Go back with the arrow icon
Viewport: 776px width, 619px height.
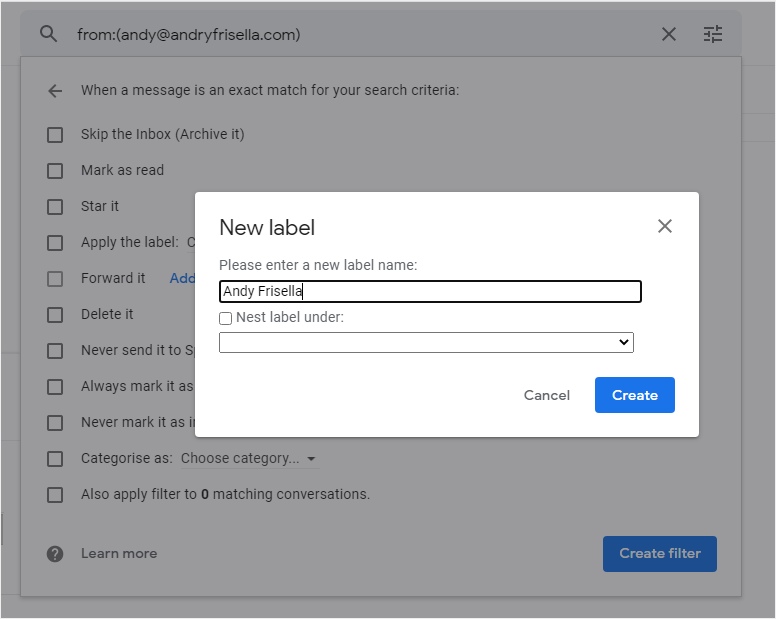[x=55, y=91]
